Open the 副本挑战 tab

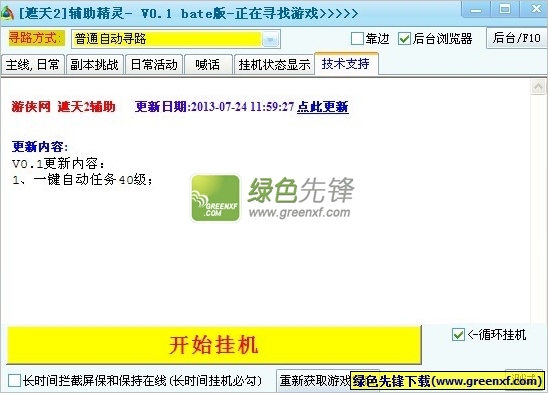click(x=94, y=65)
